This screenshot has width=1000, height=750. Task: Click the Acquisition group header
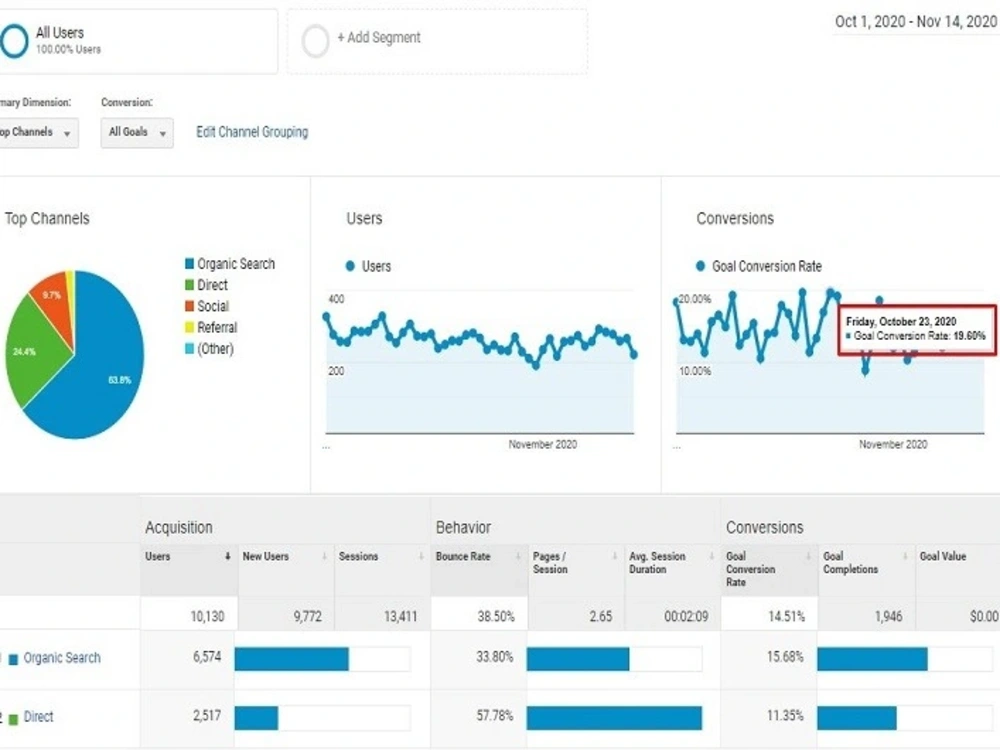click(179, 527)
